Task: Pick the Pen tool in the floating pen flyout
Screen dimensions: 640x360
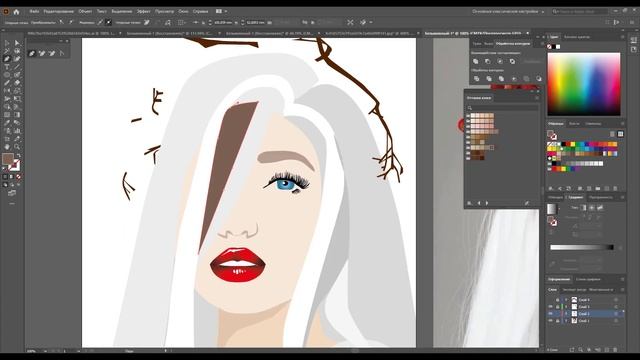Action: (32, 53)
